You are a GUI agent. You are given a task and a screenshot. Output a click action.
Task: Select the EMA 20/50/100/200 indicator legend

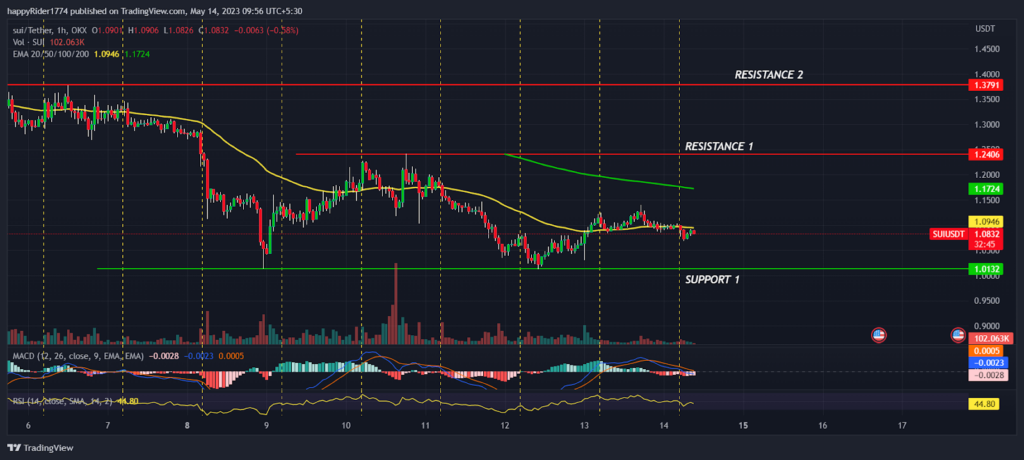click(x=49, y=52)
